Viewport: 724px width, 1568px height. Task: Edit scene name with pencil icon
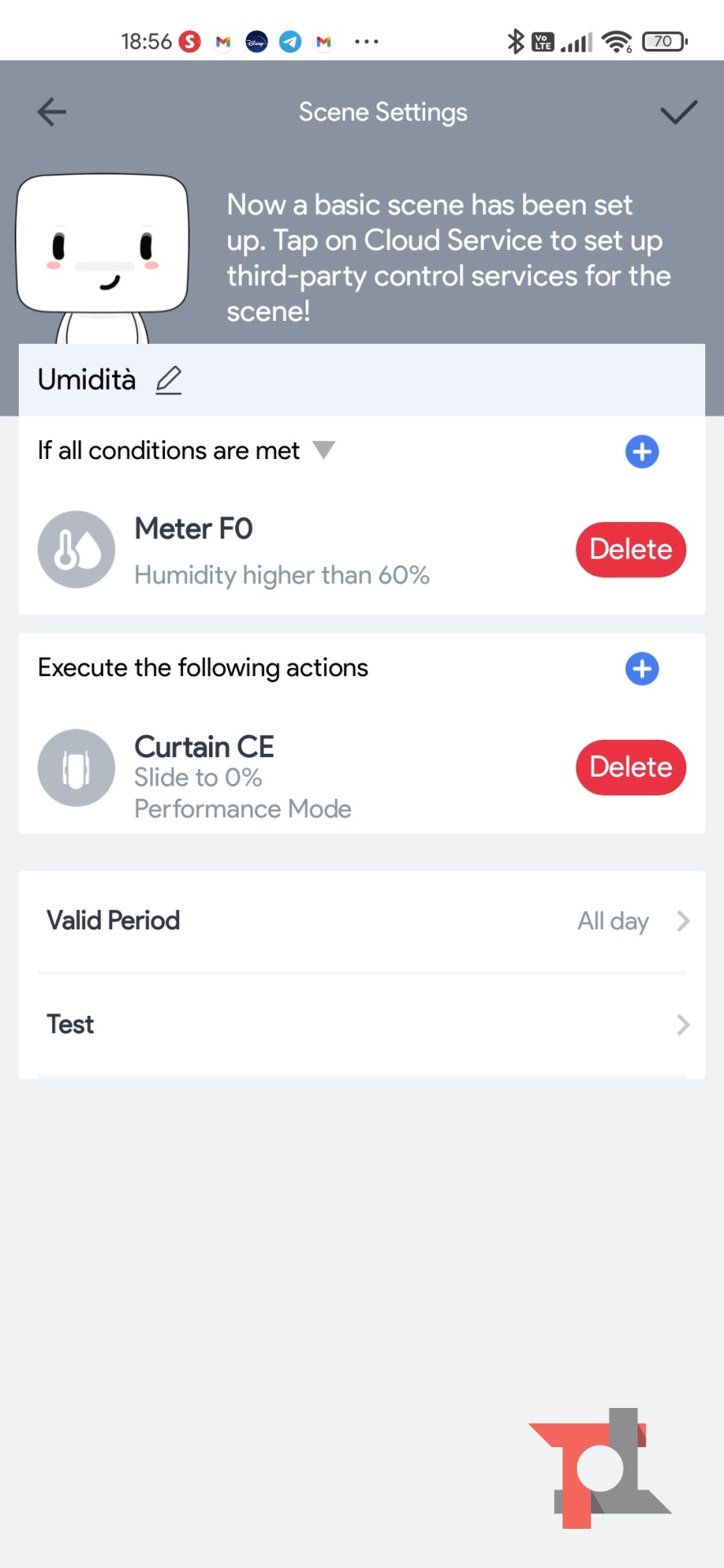(169, 381)
